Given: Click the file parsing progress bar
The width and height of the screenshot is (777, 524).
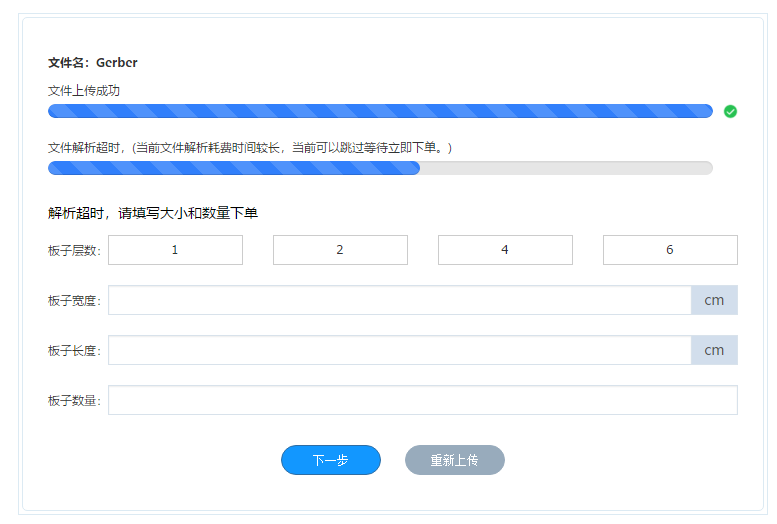Looking at the screenshot, I should point(381,168).
